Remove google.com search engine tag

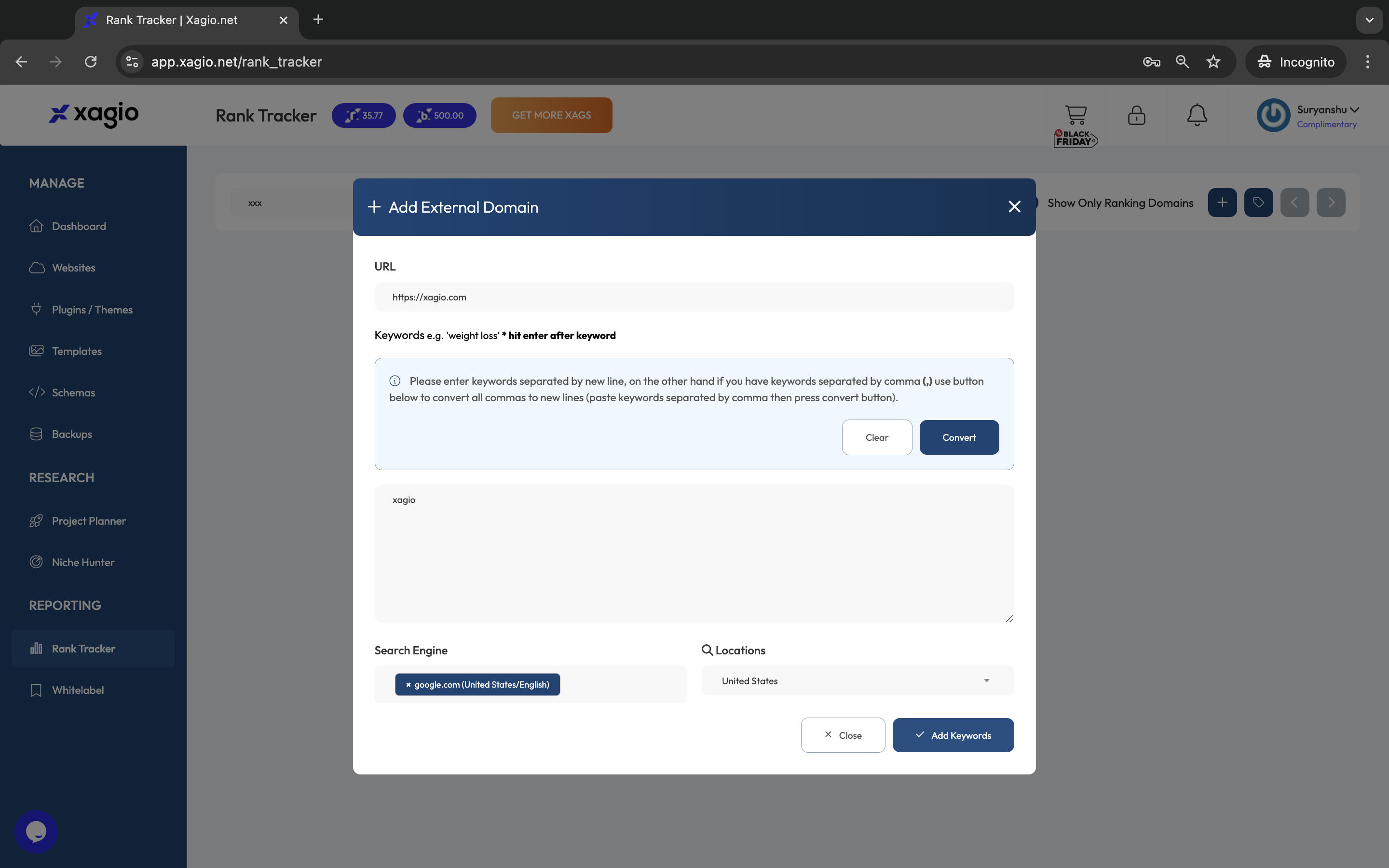coord(408,684)
